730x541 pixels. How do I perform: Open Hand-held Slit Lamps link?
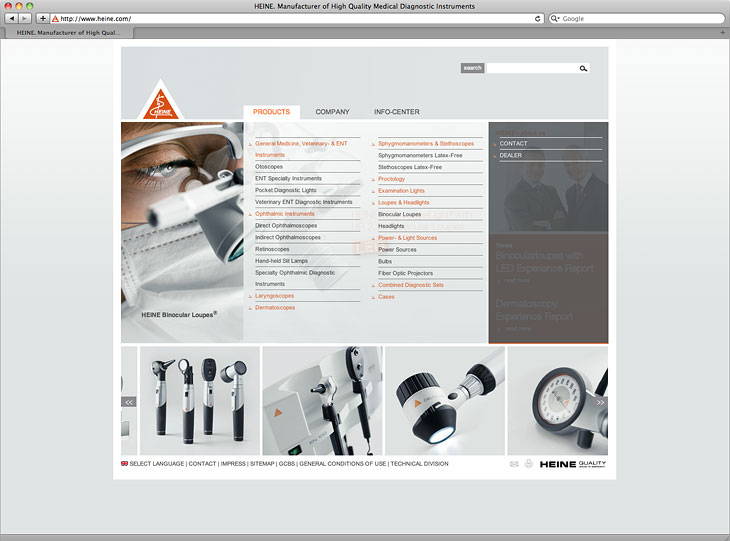pyautogui.click(x=282, y=261)
